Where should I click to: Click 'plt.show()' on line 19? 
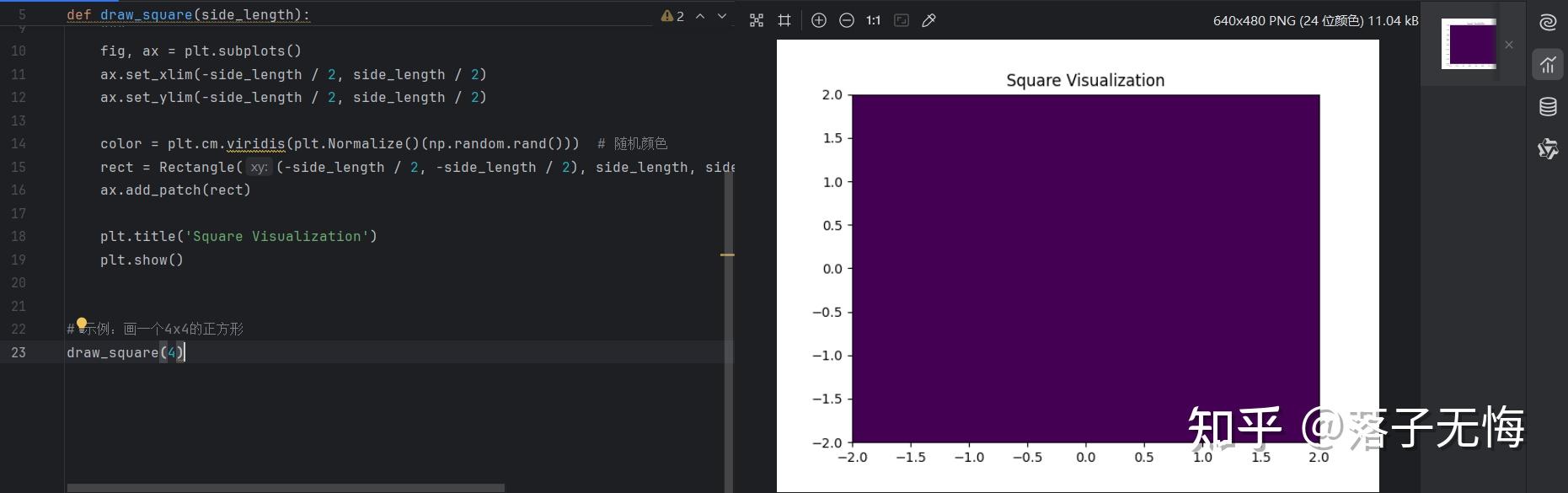coord(142,260)
